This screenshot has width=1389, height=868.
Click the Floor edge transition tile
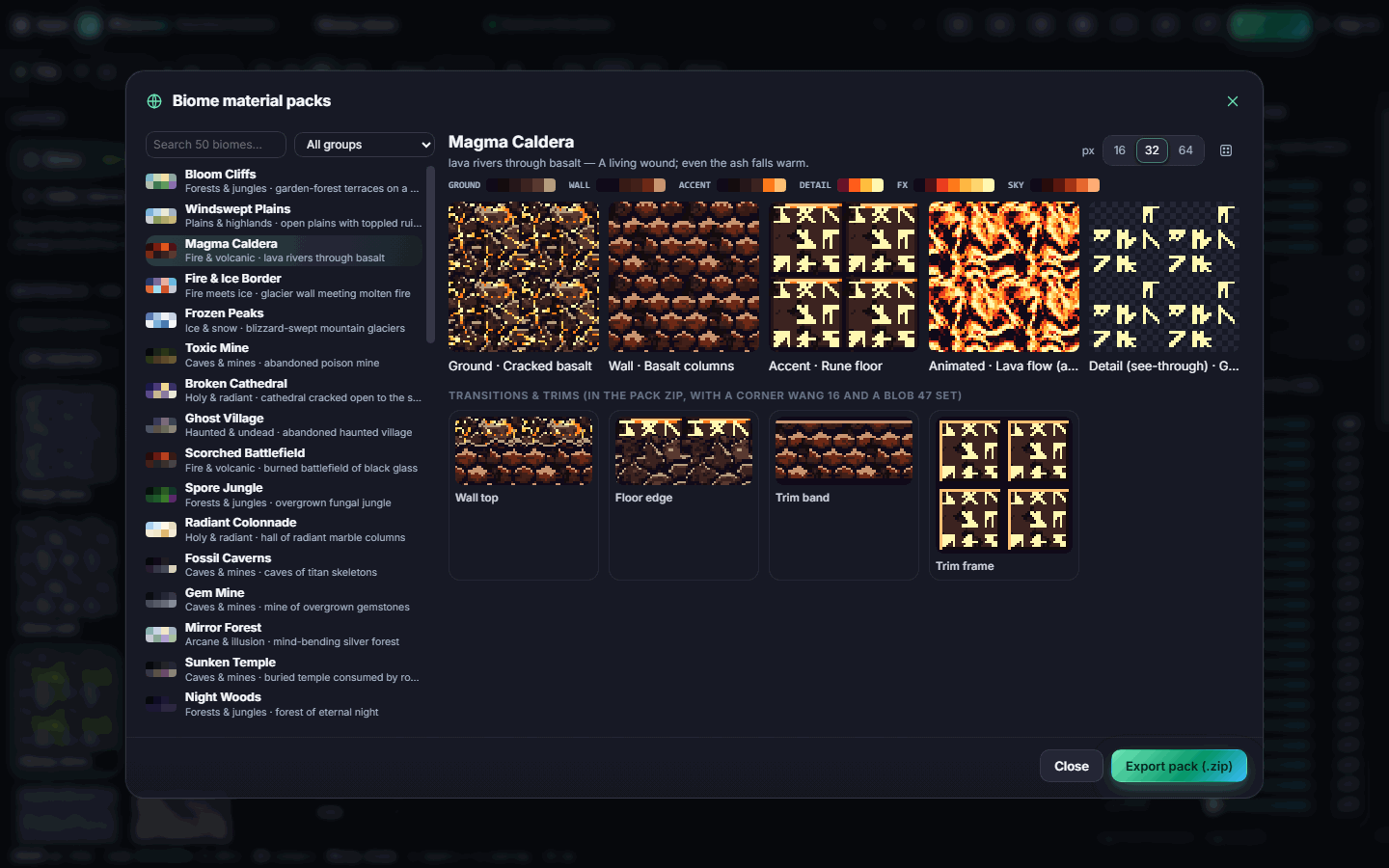[684, 496]
